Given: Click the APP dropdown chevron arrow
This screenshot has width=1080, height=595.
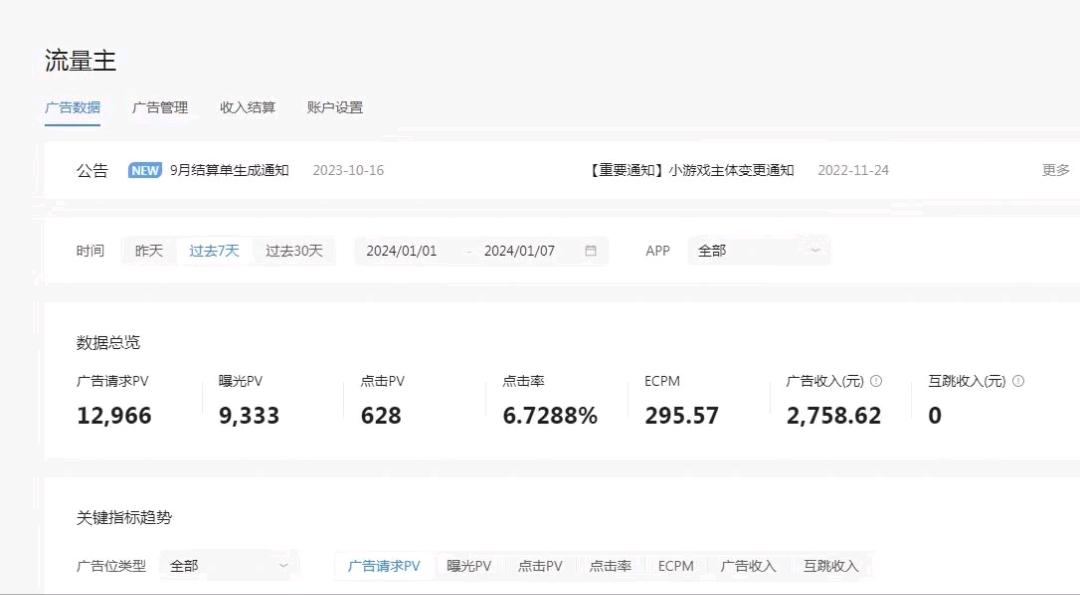Looking at the screenshot, I should (815, 251).
